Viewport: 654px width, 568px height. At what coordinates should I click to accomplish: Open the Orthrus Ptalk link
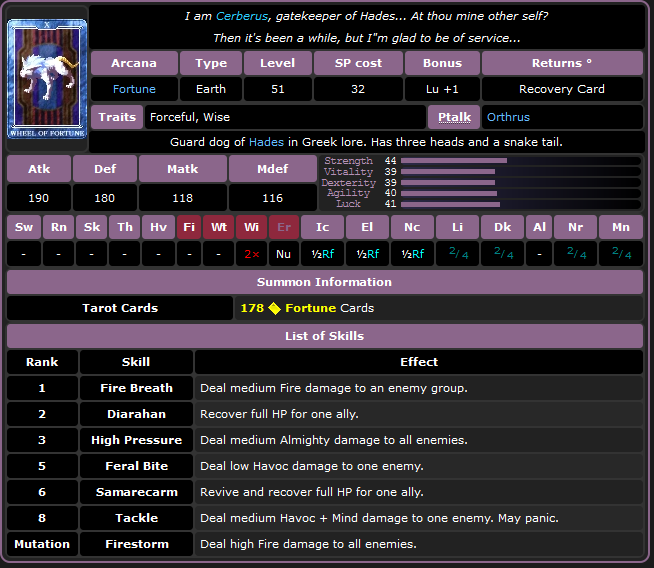point(508,117)
